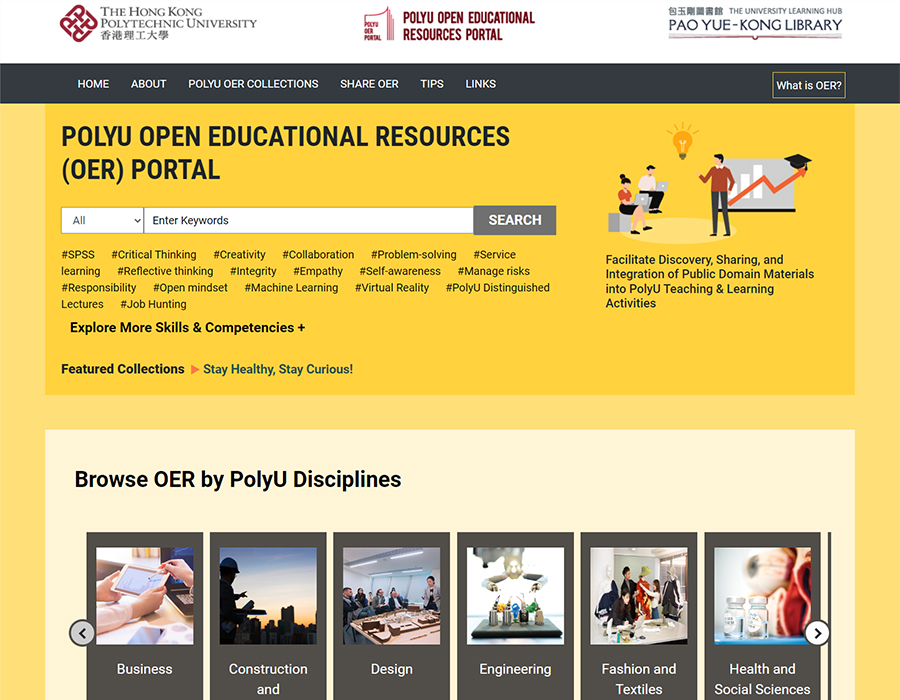Expand the All search category dropdown
Screen dimensions: 900x700
point(102,220)
